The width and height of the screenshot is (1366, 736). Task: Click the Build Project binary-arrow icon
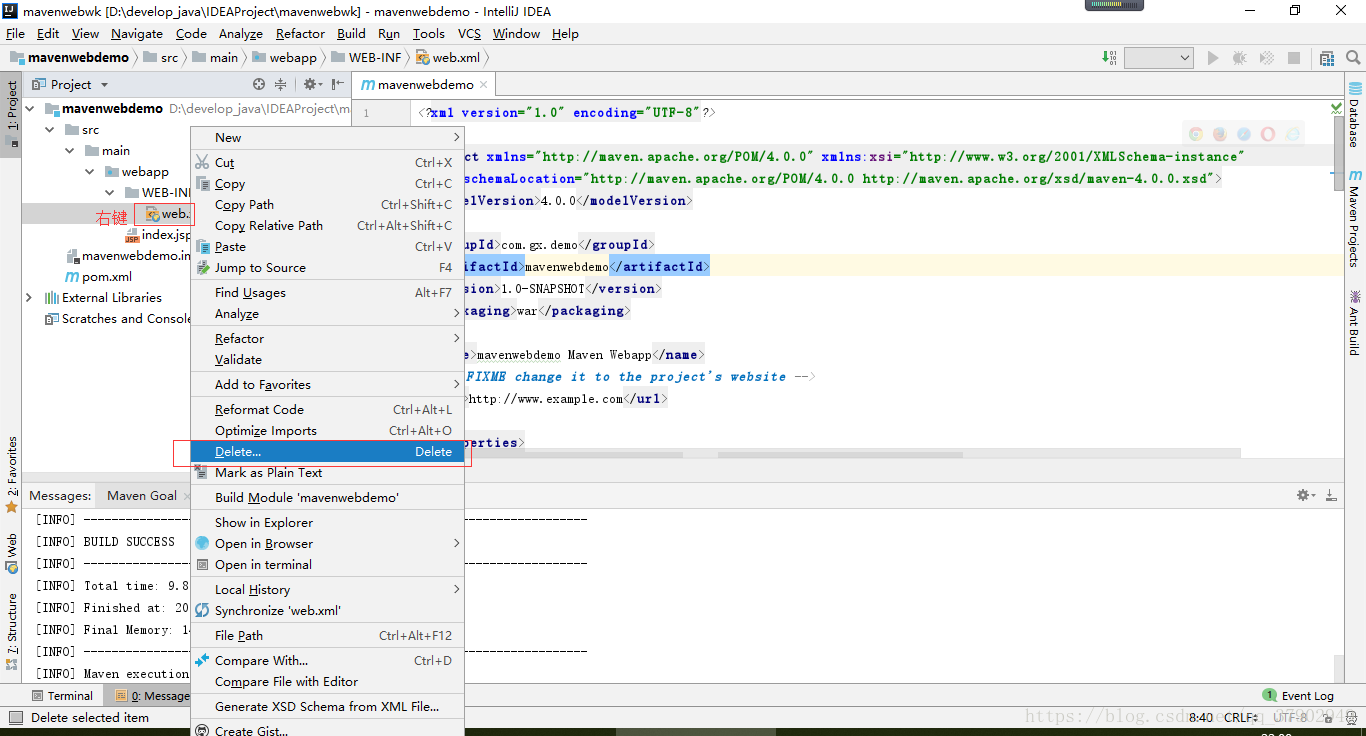[1110, 58]
